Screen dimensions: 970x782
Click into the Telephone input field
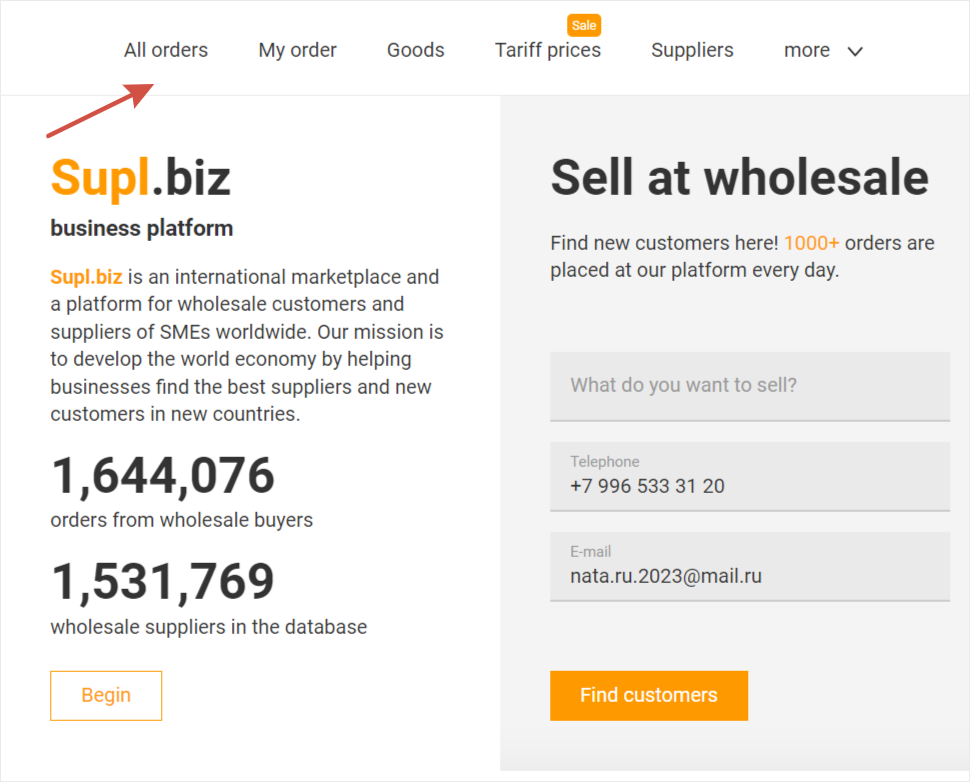[749, 487]
